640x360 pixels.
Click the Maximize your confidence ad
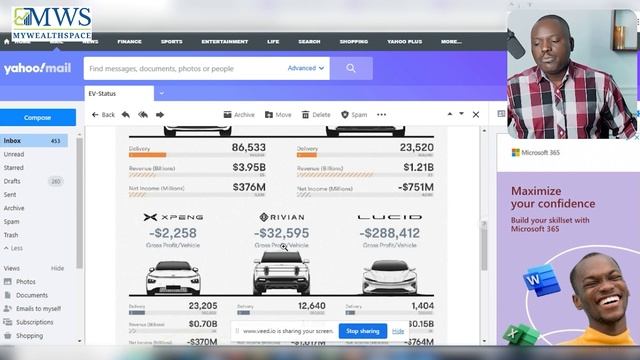pos(553,197)
